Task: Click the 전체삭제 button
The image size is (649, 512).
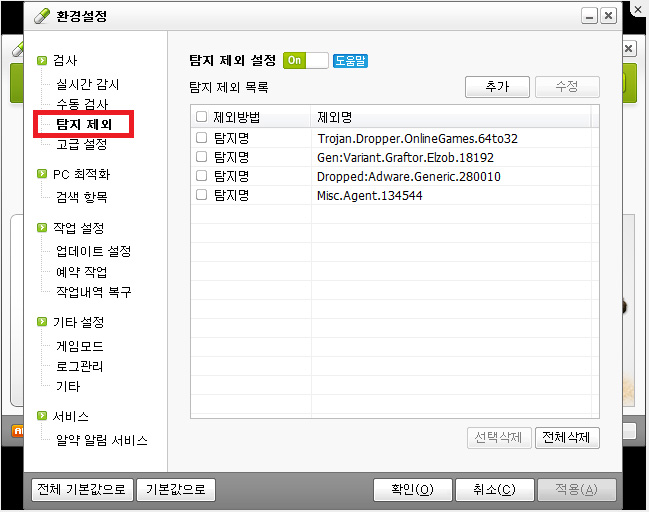Action: 567,438
